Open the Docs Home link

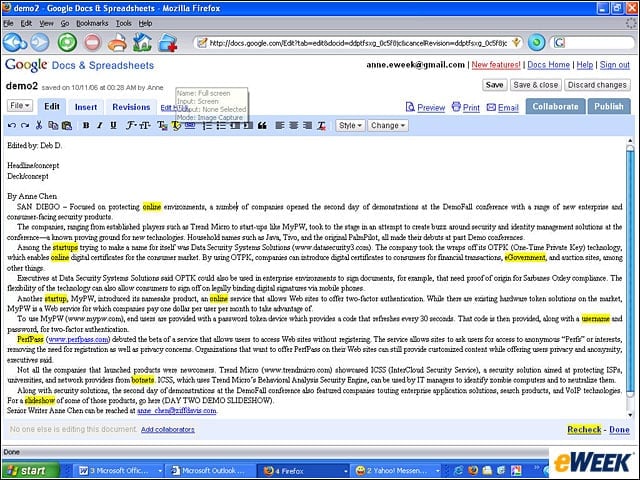548,65
